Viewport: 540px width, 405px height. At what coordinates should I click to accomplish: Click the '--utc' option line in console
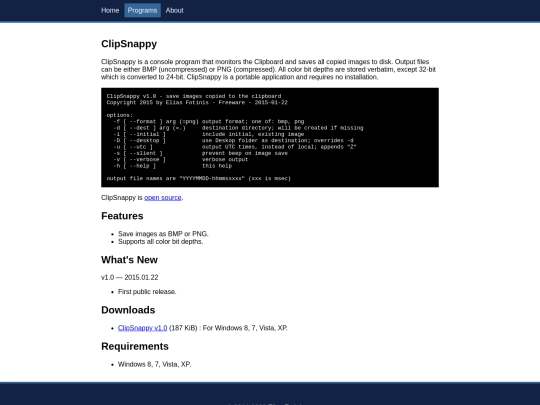[x=235, y=147]
